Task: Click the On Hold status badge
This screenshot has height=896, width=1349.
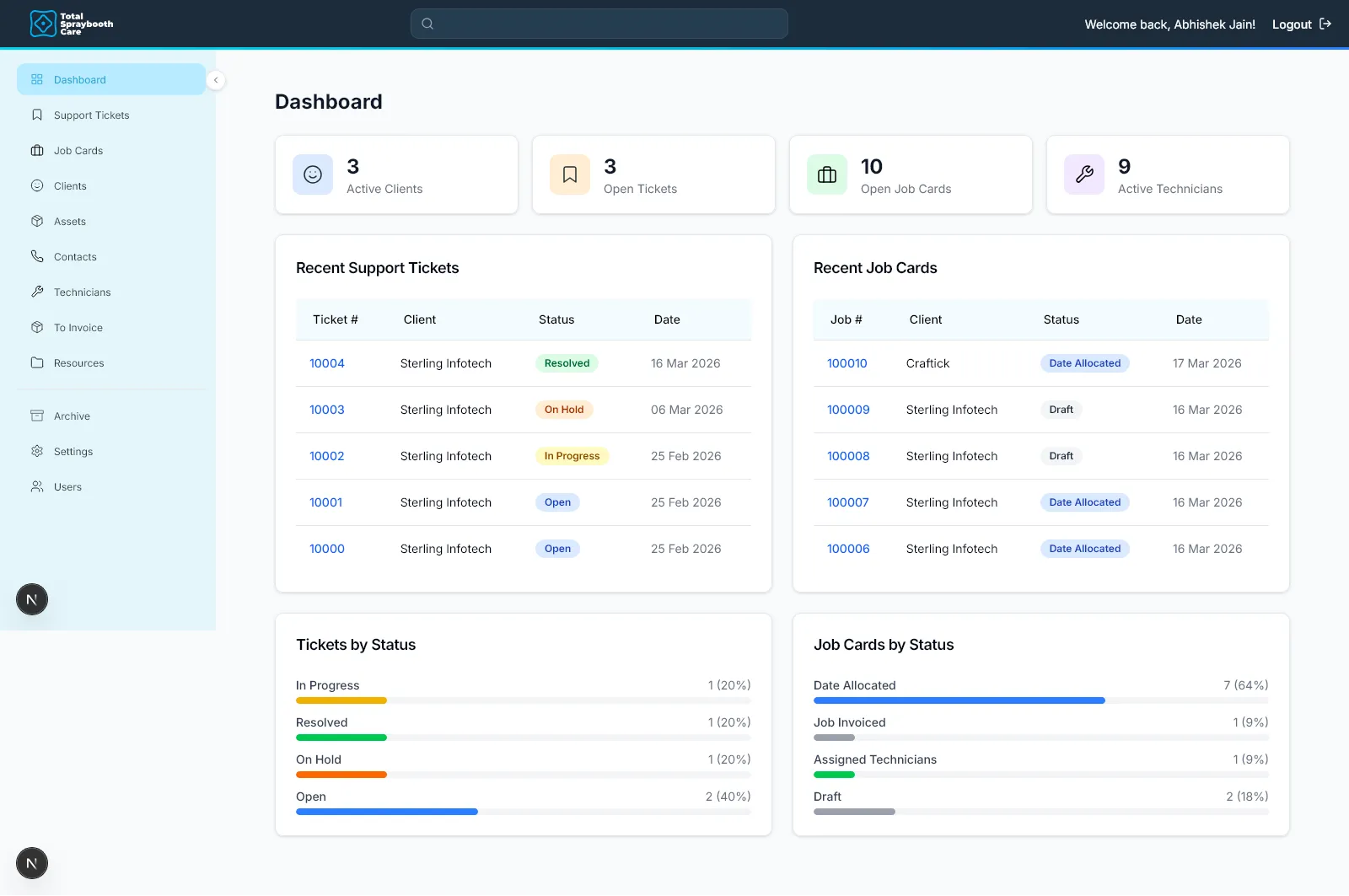Action: pyautogui.click(x=564, y=410)
